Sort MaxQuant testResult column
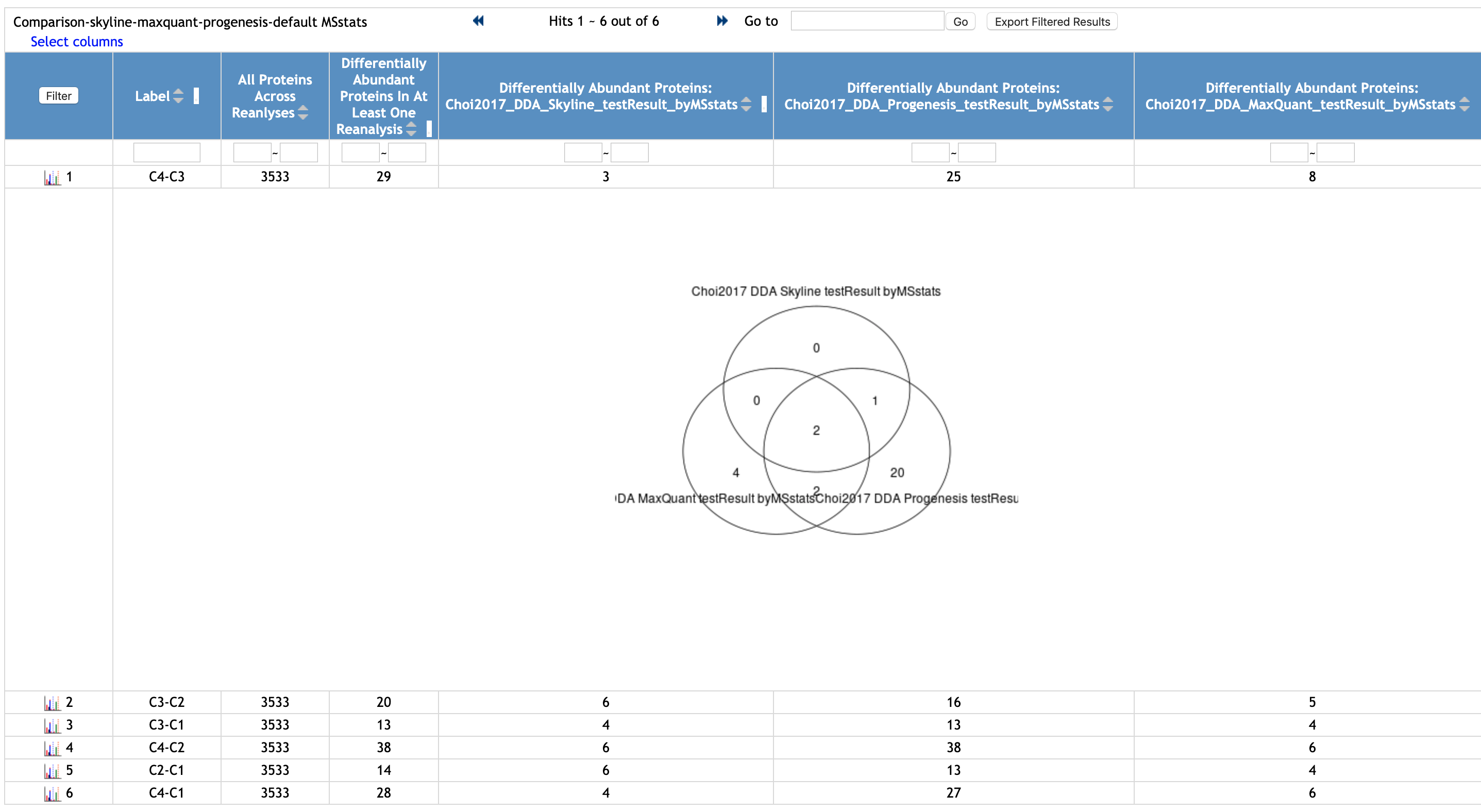1481x812 pixels. click(x=1465, y=105)
